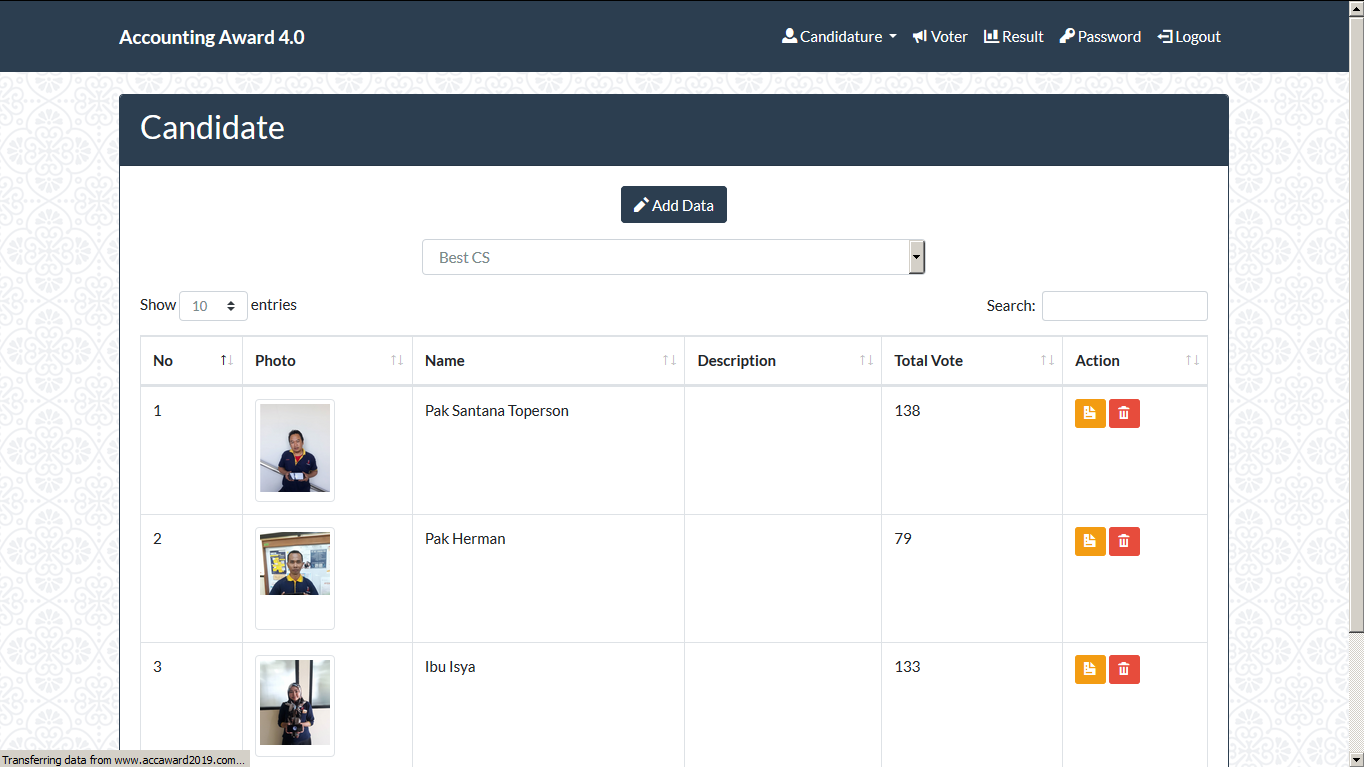Delete Pak Herman using trash icon
This screenshot has width=1364, height=767.
(1124, 541)
